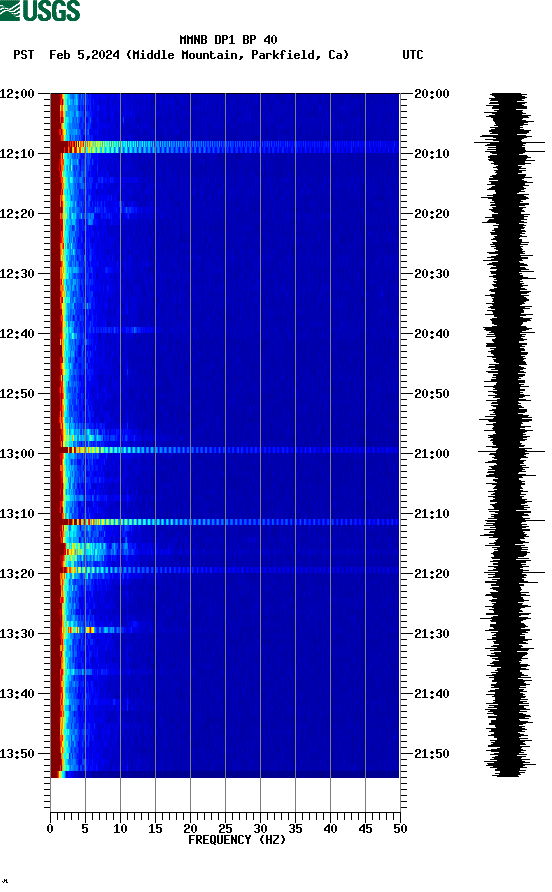This screenshot has width=552, height=892.
Task: Click the 45 Hz frequency tick label
Action: [x=365, y=829]
